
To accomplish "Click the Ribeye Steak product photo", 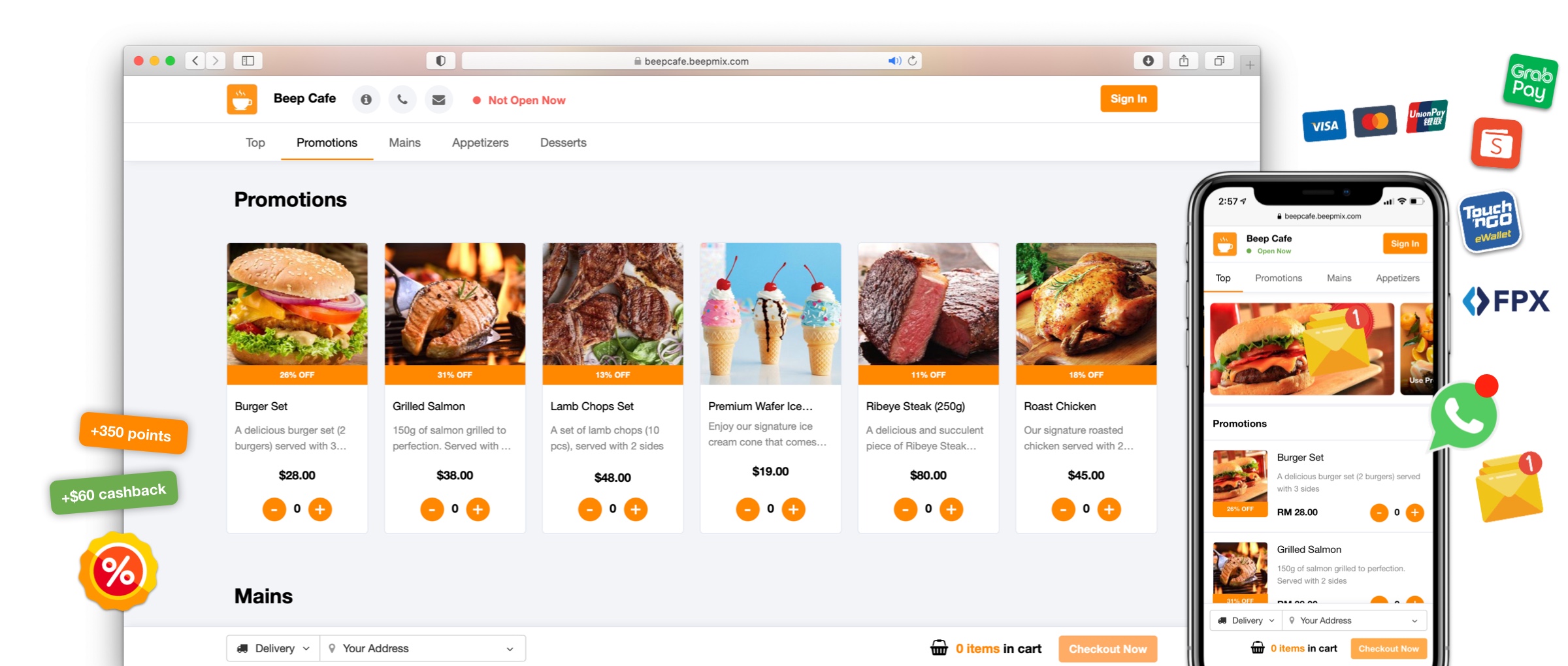I will pos(928,304).
